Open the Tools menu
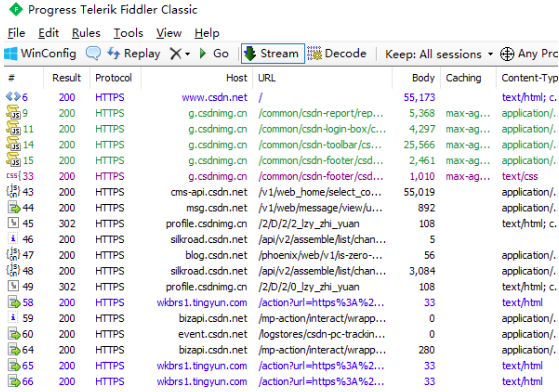Screen dimensions: 559x392 tap(128, 33)
